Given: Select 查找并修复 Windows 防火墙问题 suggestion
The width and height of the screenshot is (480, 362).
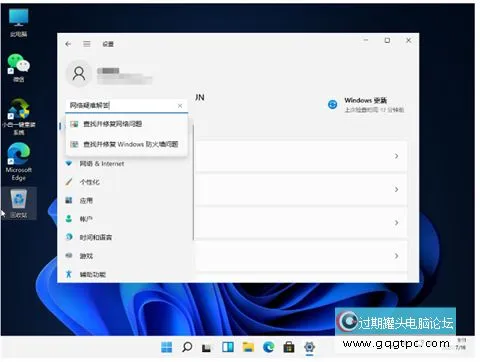Looking at the screenshot, I should pyautogui.click(x=127, y=144).
